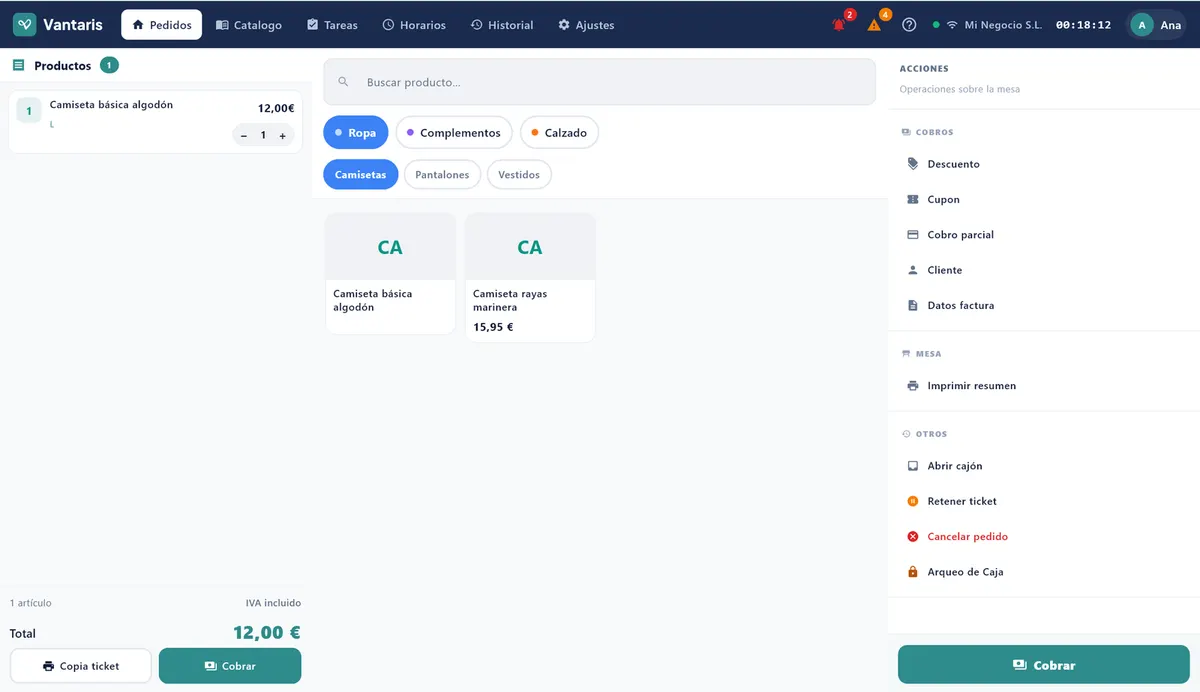Click the help question mark icon
1200x692 pixels.
[x=909, y=25]
